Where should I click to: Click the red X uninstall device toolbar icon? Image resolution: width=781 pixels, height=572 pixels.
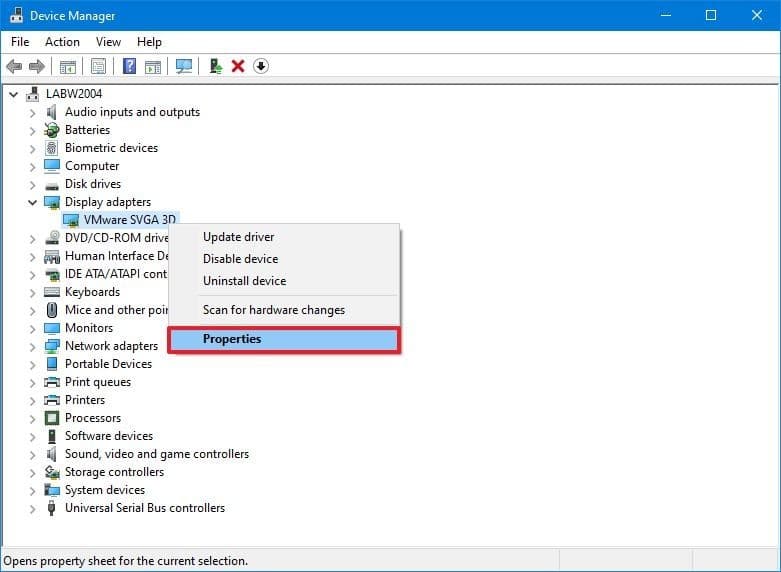pyautogui.click(x=238, y=66)
